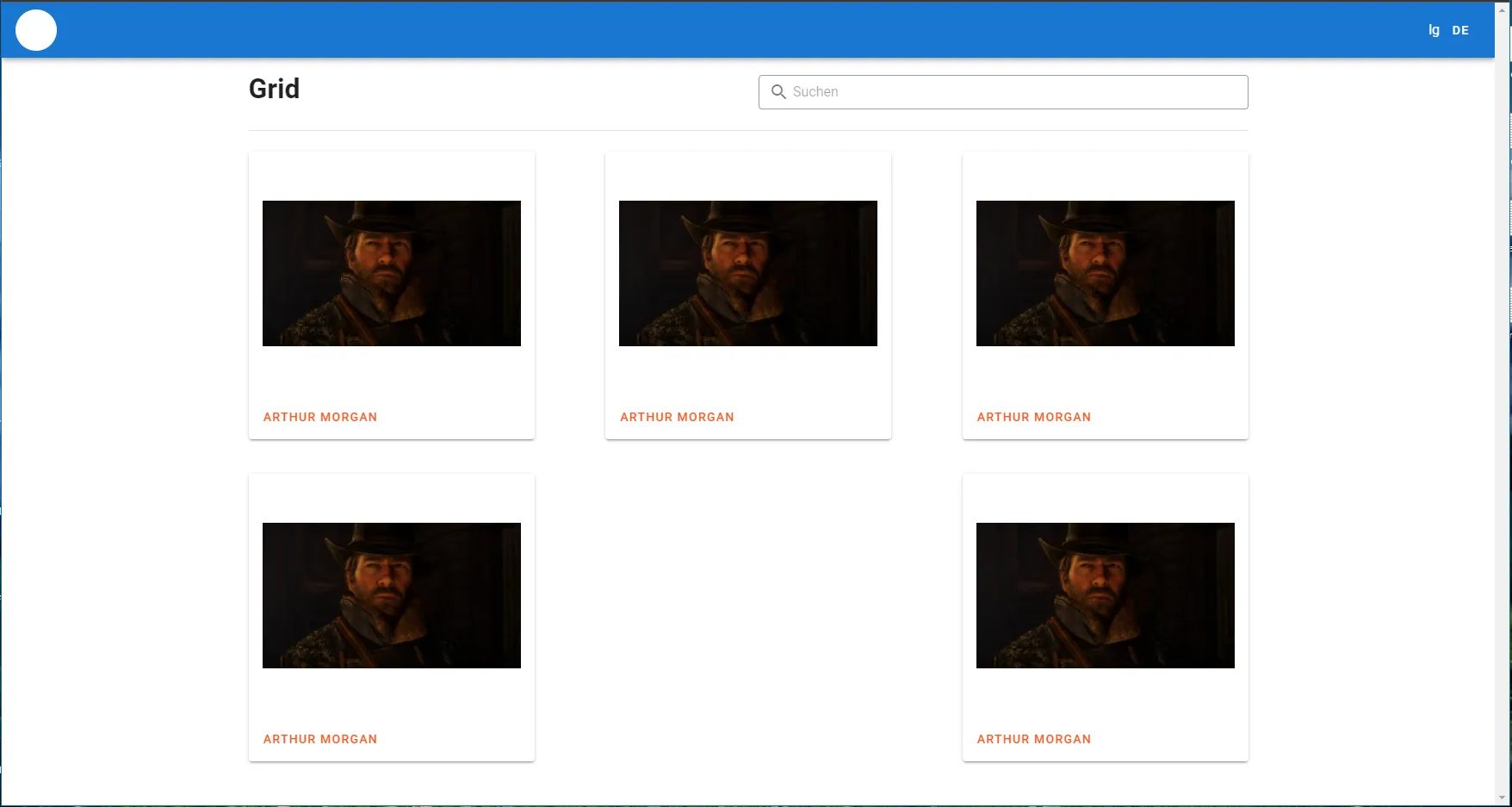Screen dimensions: 1512x807
Task: Open the bottom-left card's Arthur Morgan image
Action: click(392, 595)
